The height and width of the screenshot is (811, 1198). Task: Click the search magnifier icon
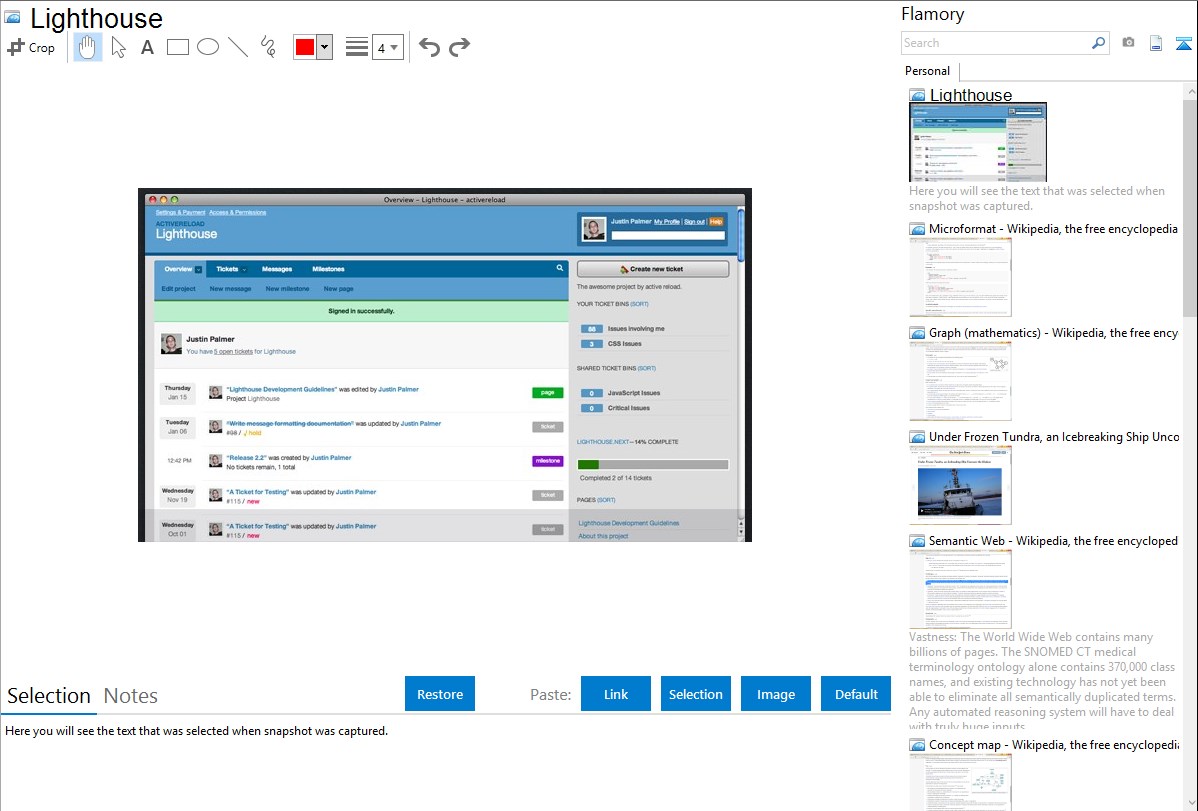coord(1099,43)
